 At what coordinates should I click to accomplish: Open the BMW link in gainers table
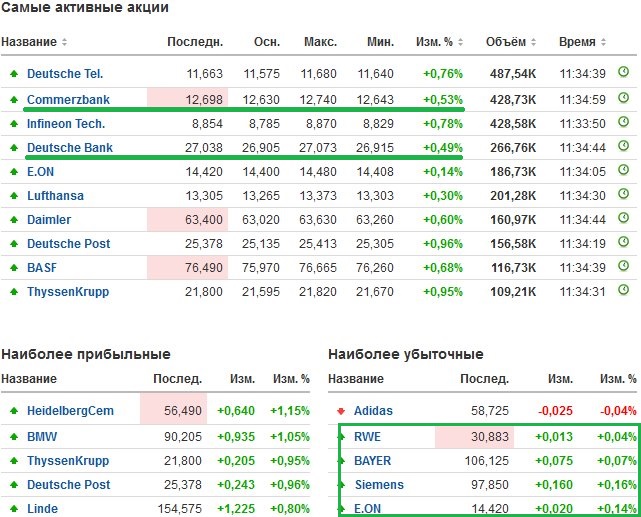[x=41, y=436]
